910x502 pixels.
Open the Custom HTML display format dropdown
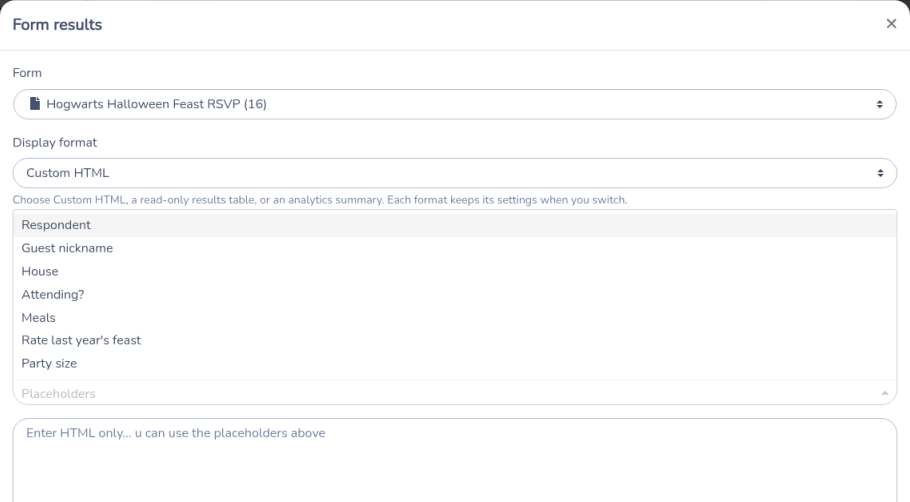pos(454,173)
